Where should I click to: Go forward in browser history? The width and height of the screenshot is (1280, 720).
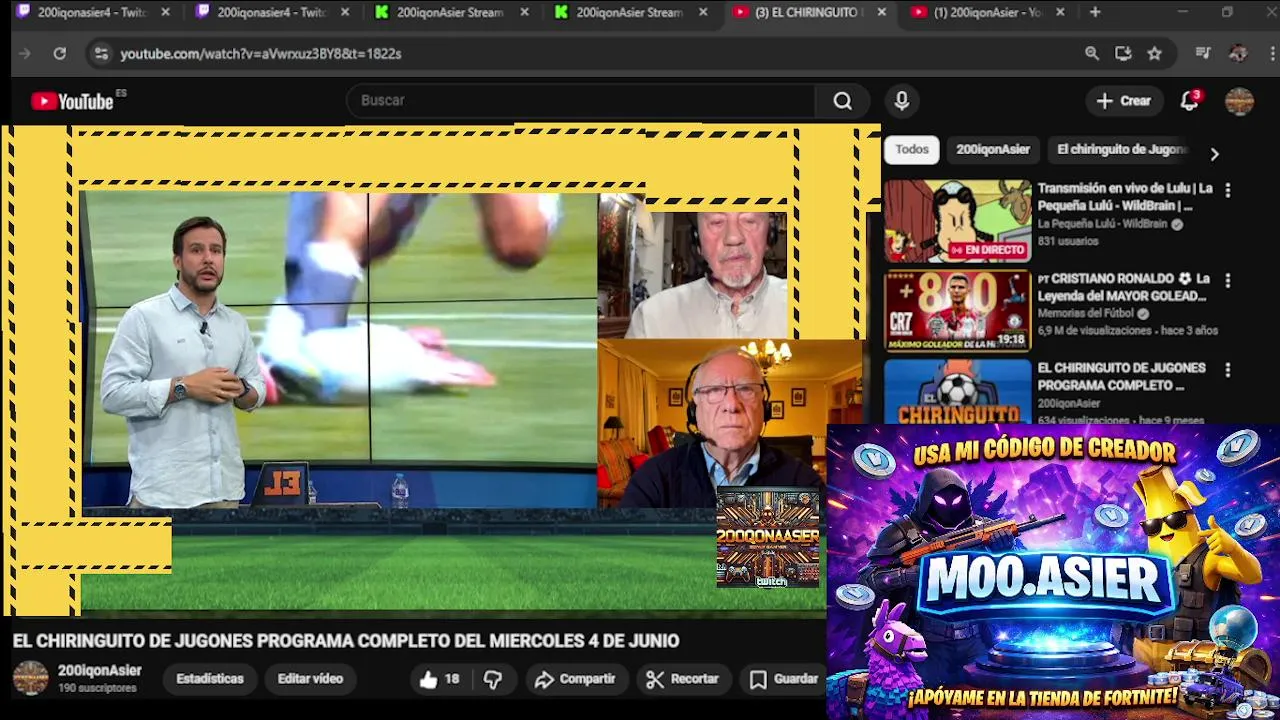click(25, 54)
